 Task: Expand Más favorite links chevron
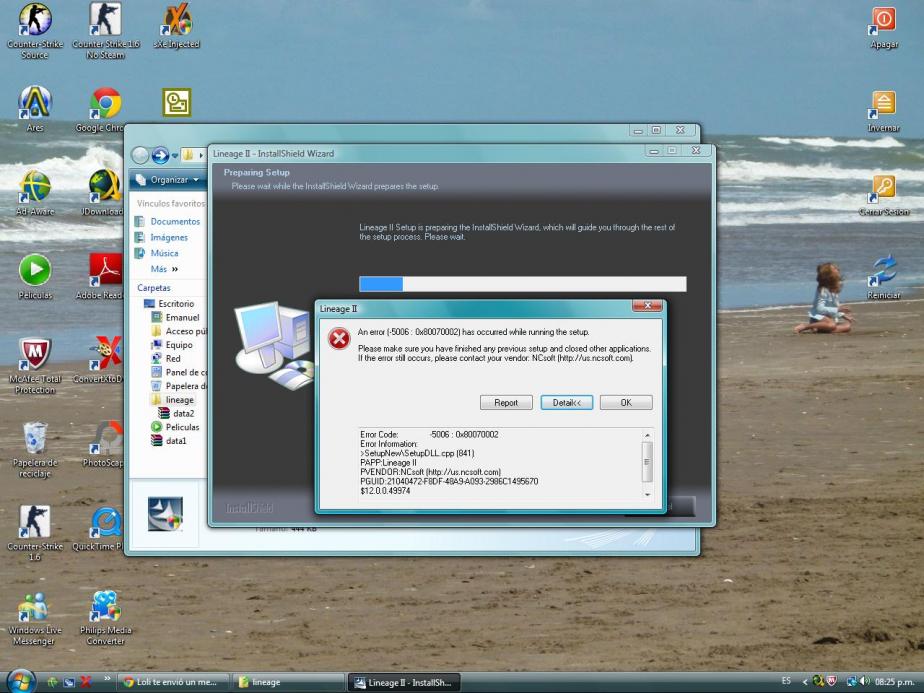point(174,269)
